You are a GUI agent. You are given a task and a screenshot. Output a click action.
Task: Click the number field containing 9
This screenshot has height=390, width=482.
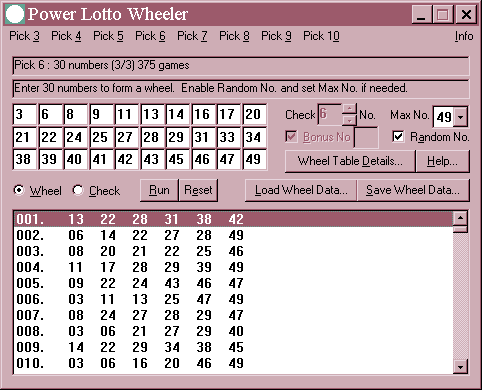pos(102,114)
